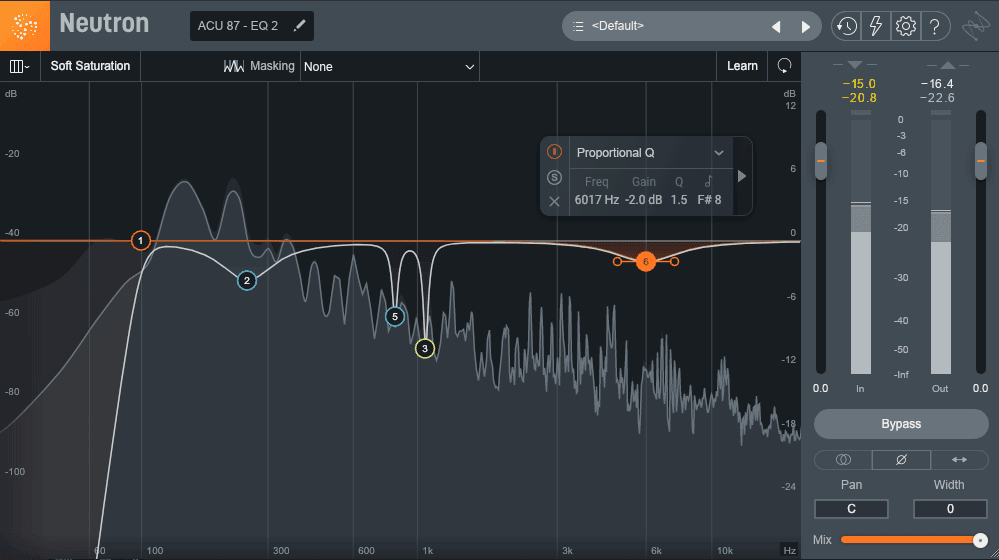This screenshot has width=999, height=560.
Task: Toggle the band power button
Action: click(554, 152)
